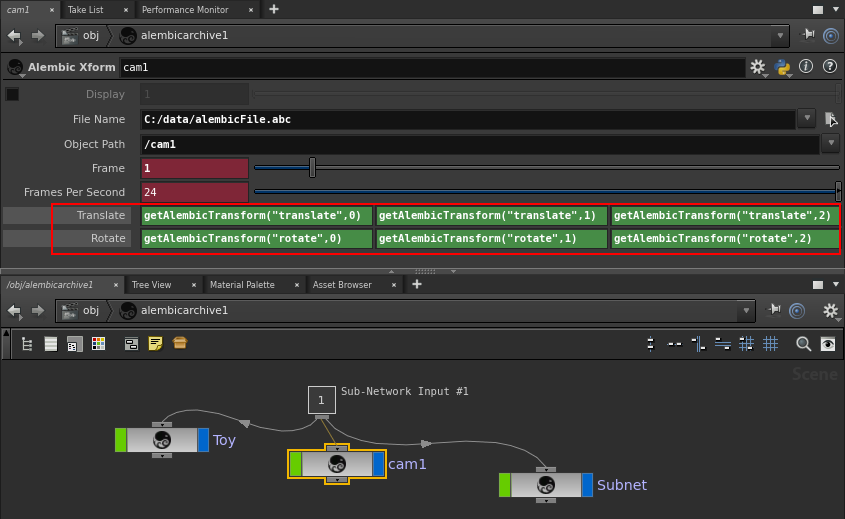Click the Frames Per Second value field
The image size is (845, 519).
195,192
